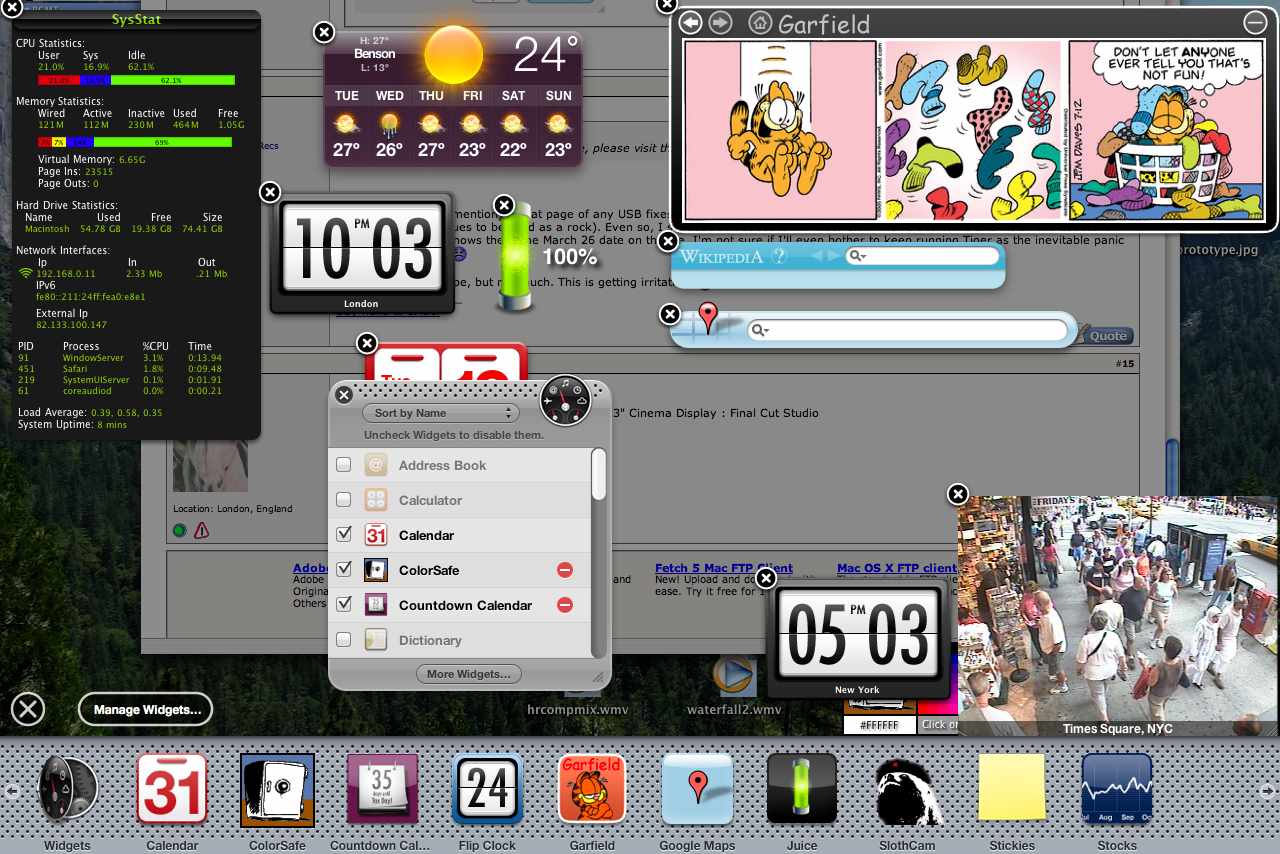
Task: Close the New York flip clock
Action: (766, 578)
